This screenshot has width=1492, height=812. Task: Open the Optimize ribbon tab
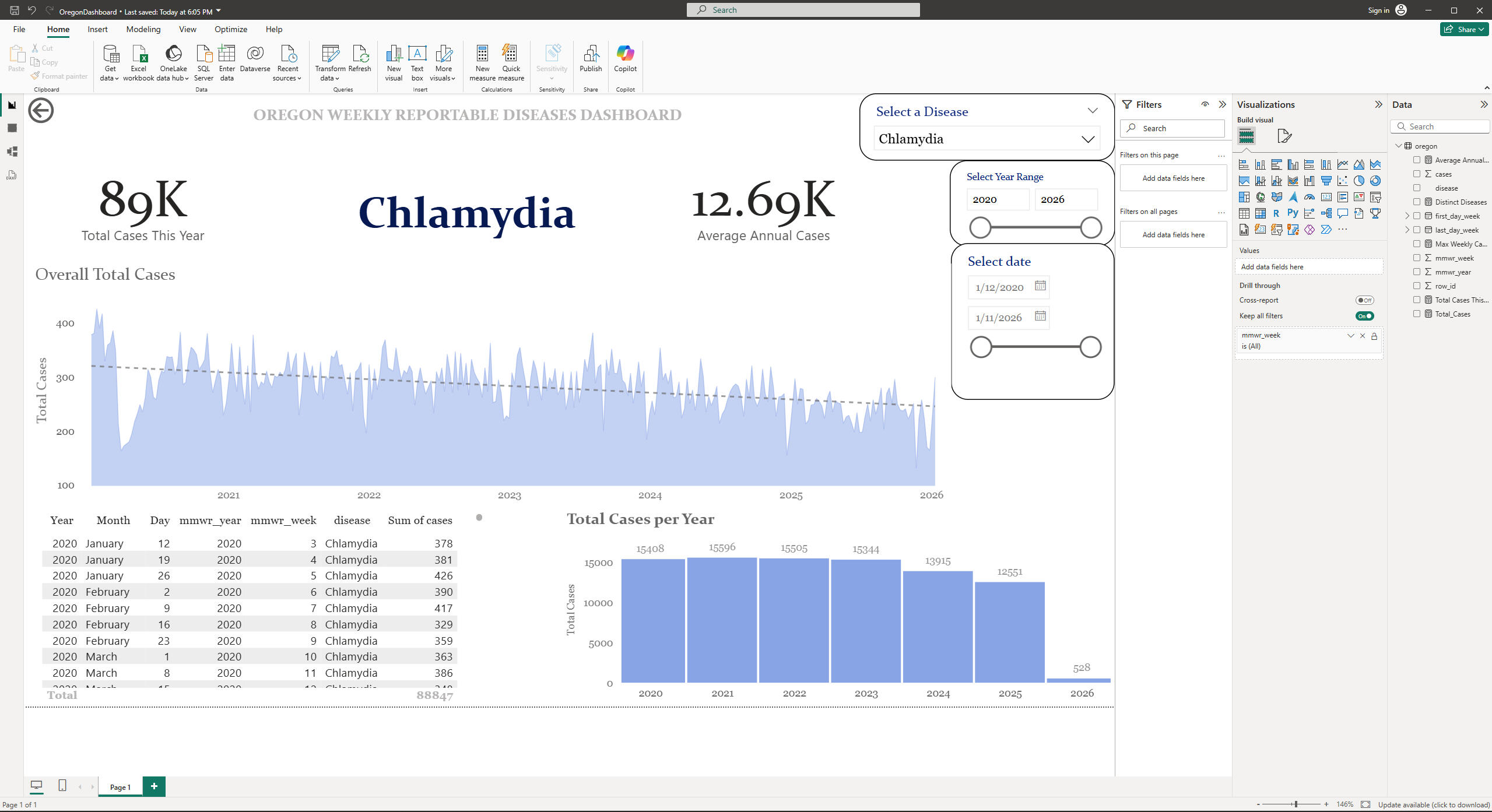230,29
